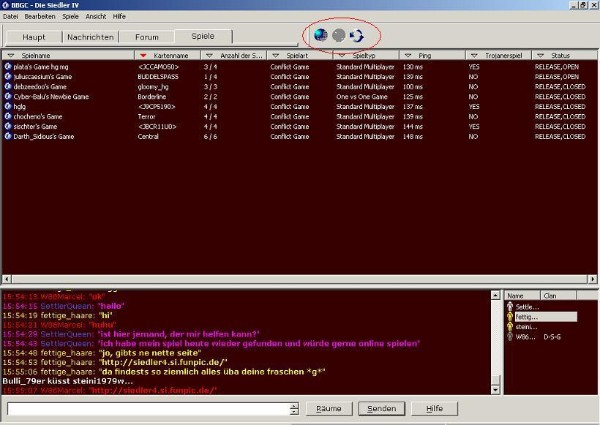
Task: Click D-S-G clan entry
Action: point(552,337)
